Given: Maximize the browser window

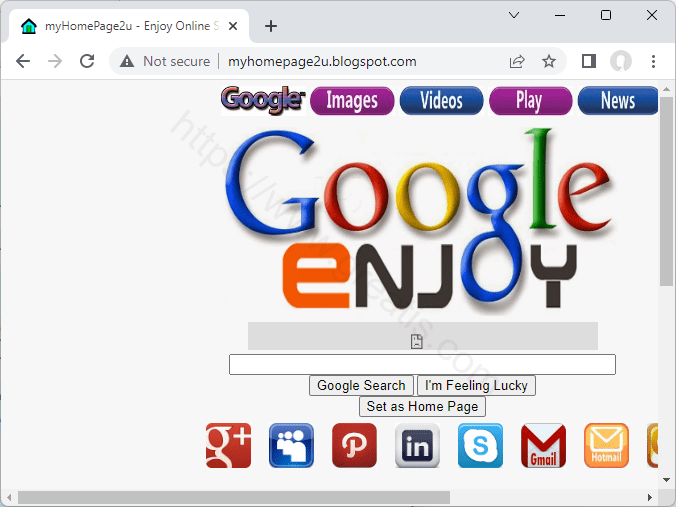Looking at the screenshot, I should pos(606,15).
